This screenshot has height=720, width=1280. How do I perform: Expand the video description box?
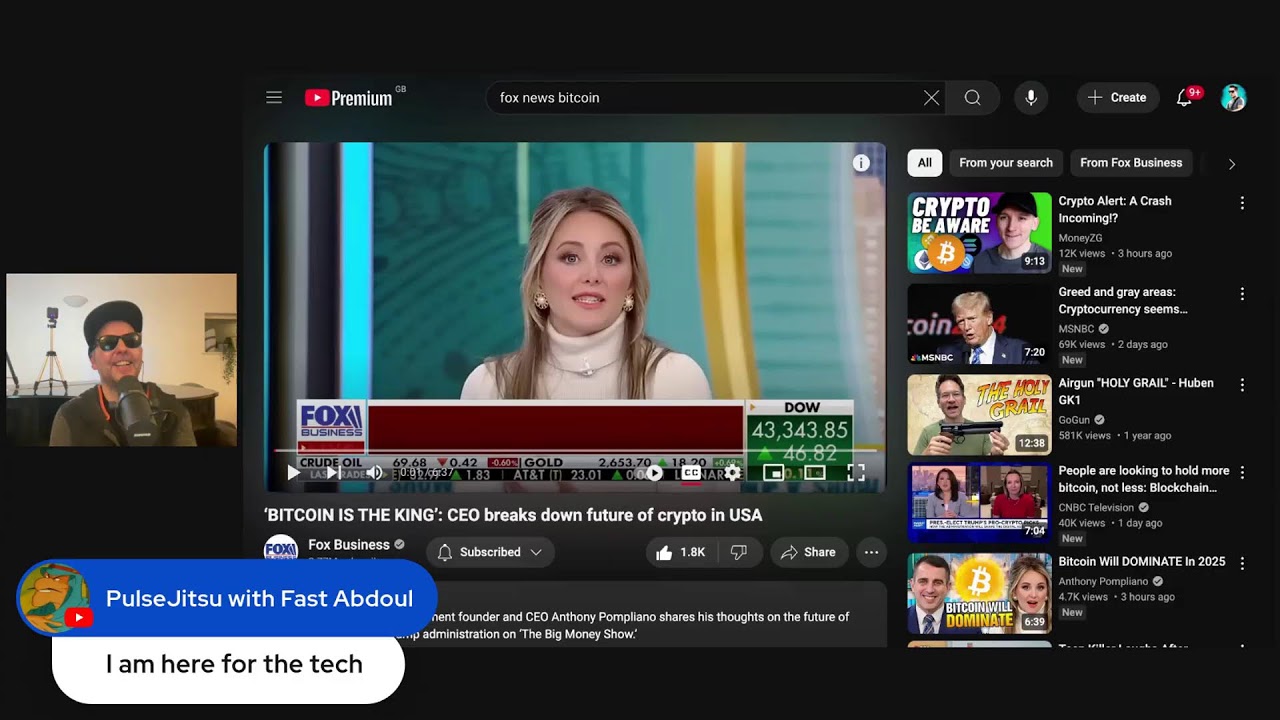click(575, 614)
